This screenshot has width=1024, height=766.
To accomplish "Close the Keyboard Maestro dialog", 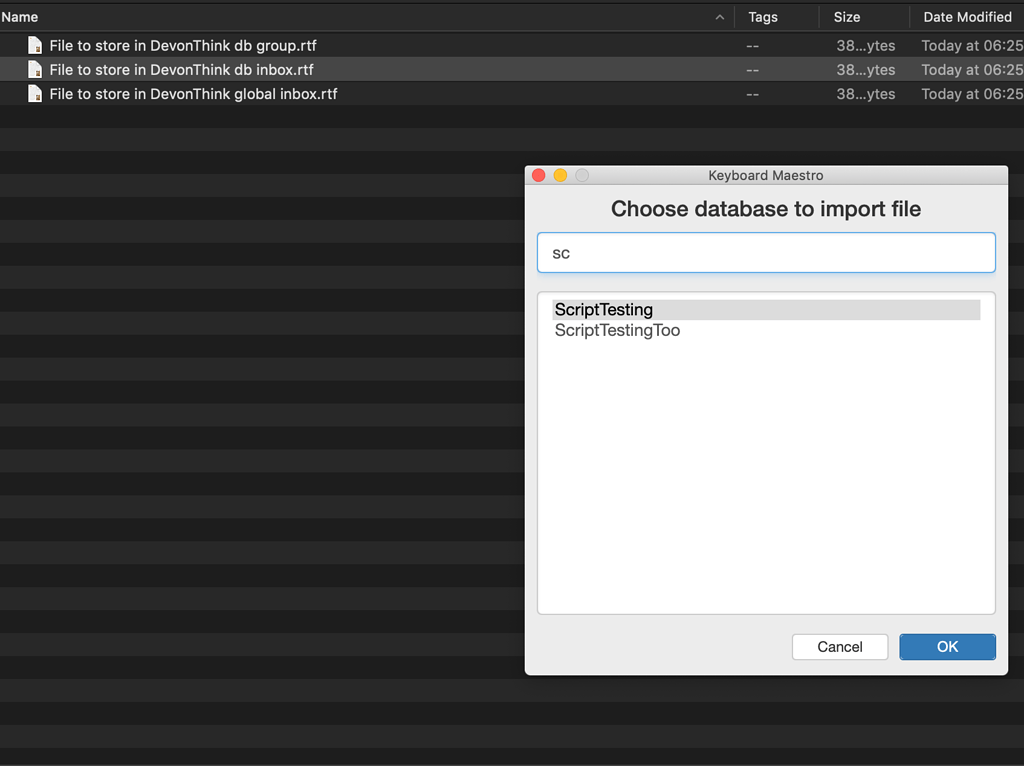I will 539,175.
